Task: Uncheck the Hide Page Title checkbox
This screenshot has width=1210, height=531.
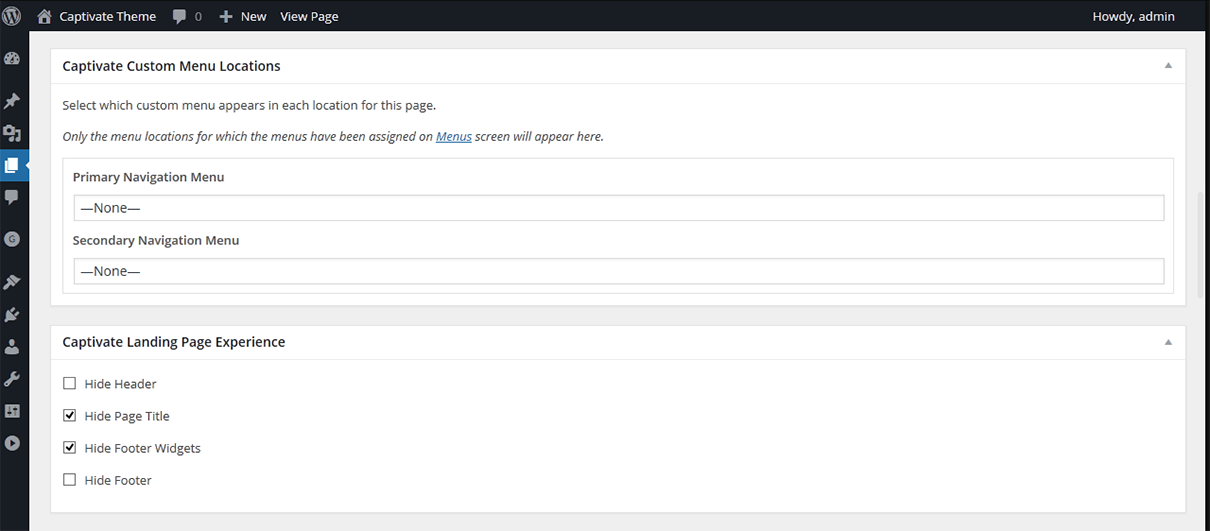Action: [x=70, y=415]
